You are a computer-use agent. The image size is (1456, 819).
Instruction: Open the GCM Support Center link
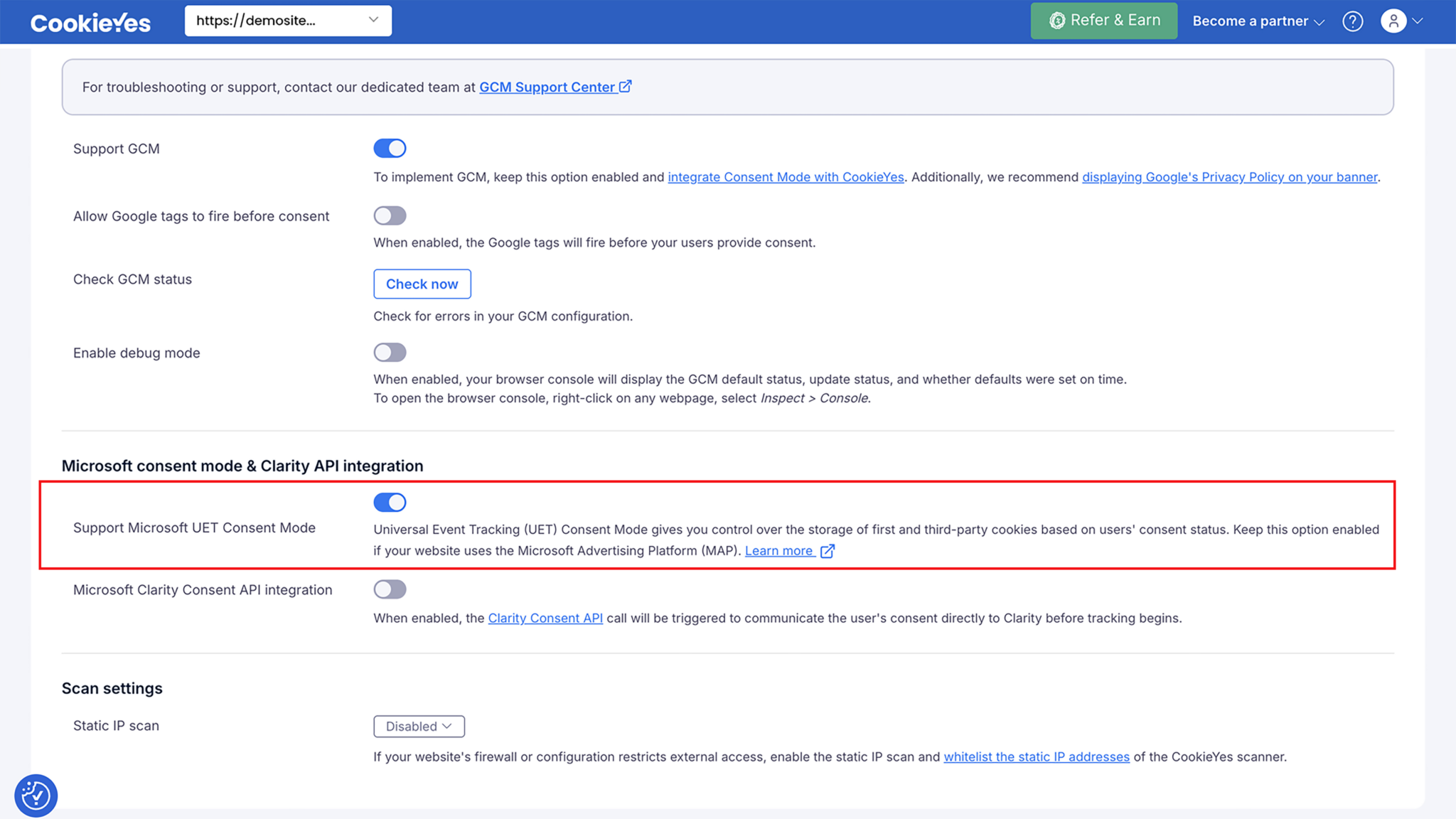tap(547, 87)
